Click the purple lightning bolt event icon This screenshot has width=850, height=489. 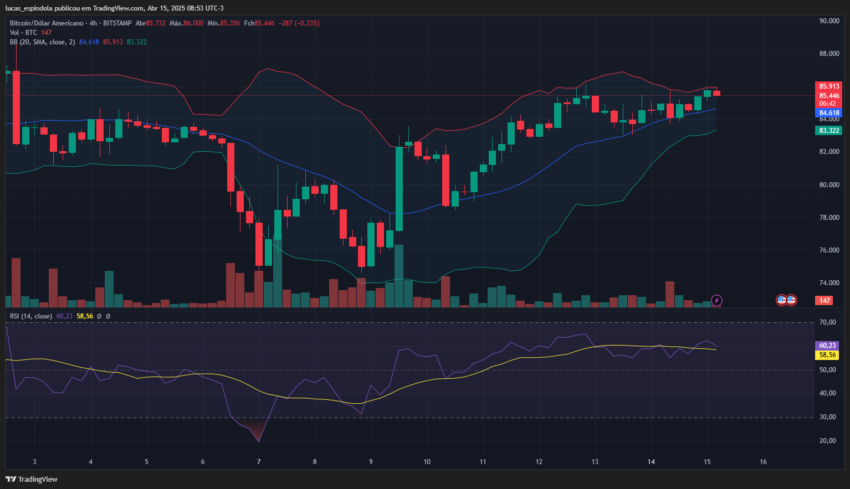[717, 300]
